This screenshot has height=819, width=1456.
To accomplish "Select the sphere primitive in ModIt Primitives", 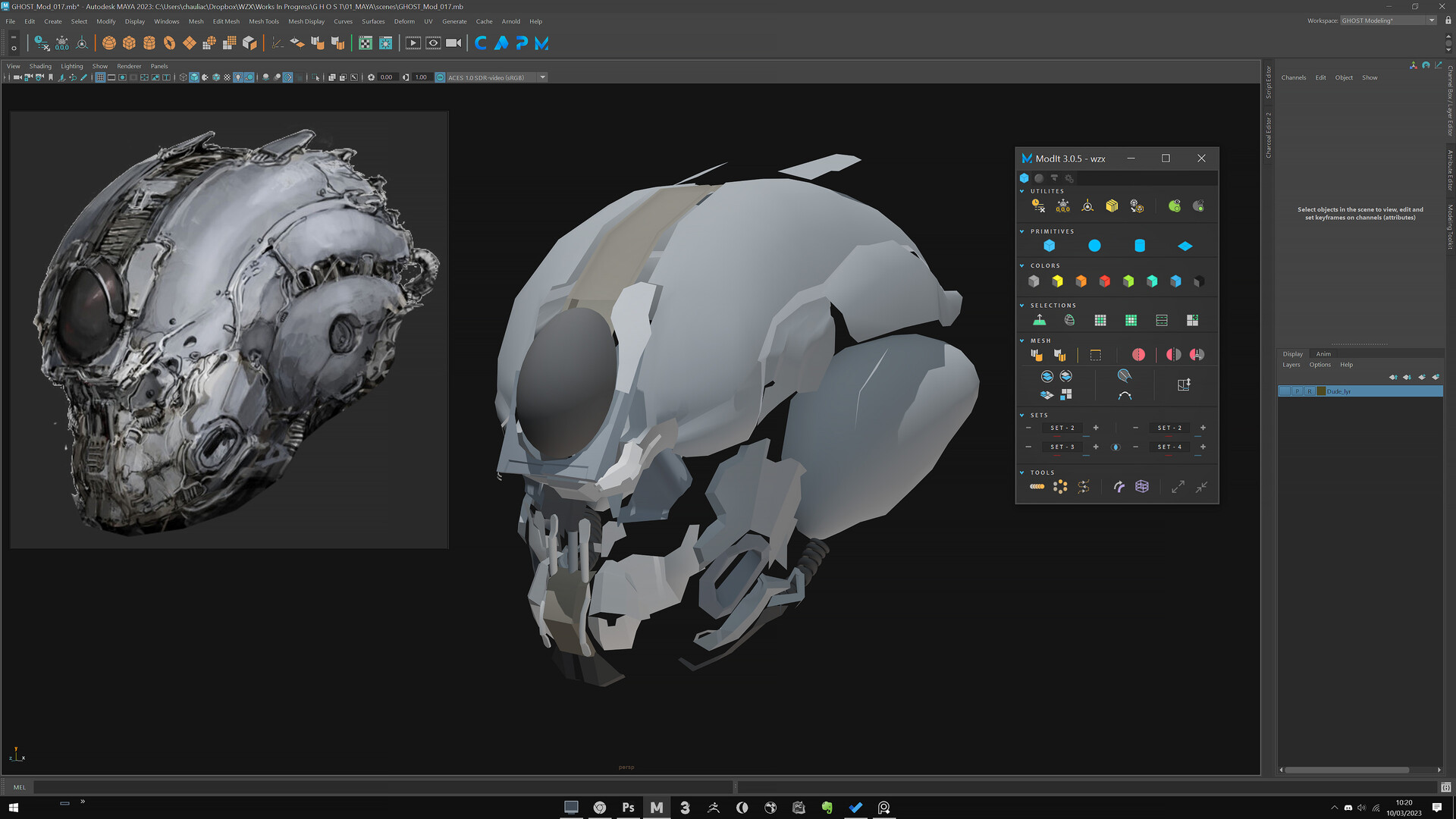I will coord(1095,245).
